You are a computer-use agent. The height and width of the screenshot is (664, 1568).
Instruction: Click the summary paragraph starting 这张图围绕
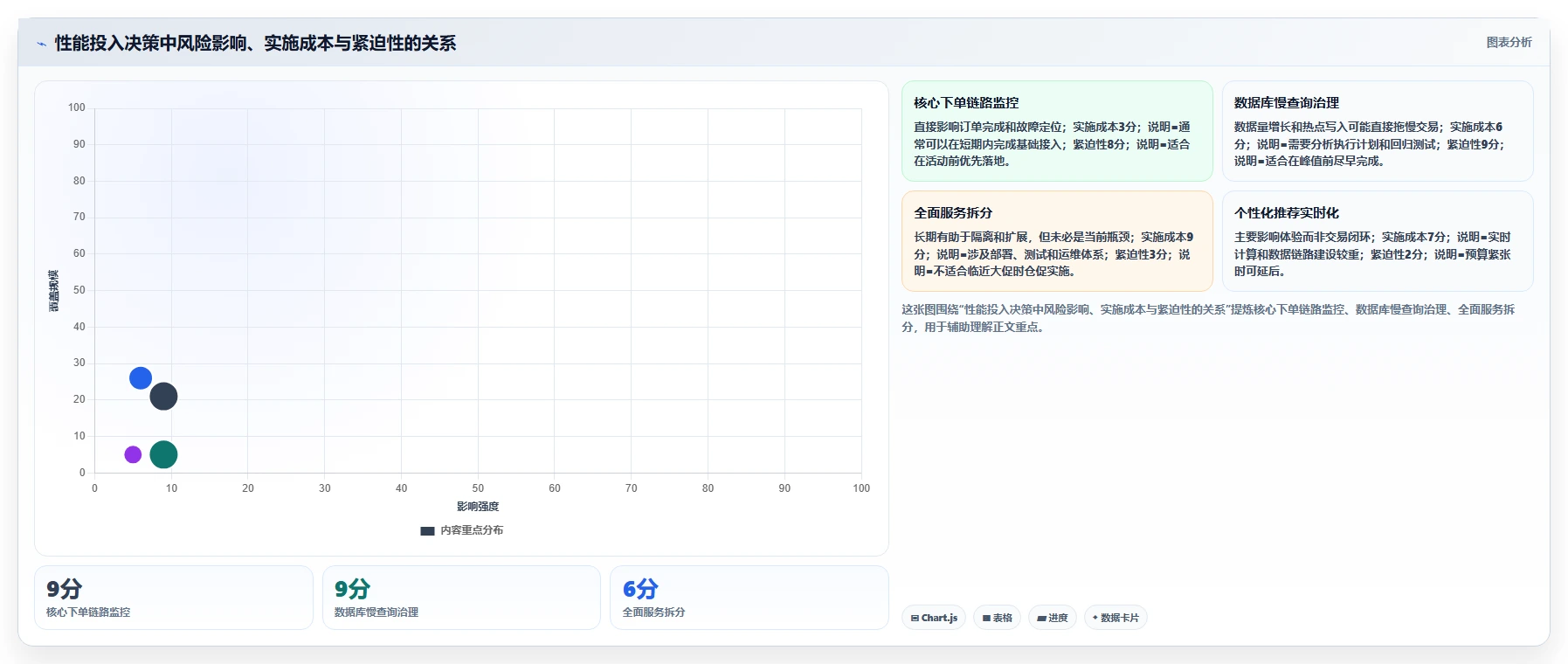[1208, 318]
